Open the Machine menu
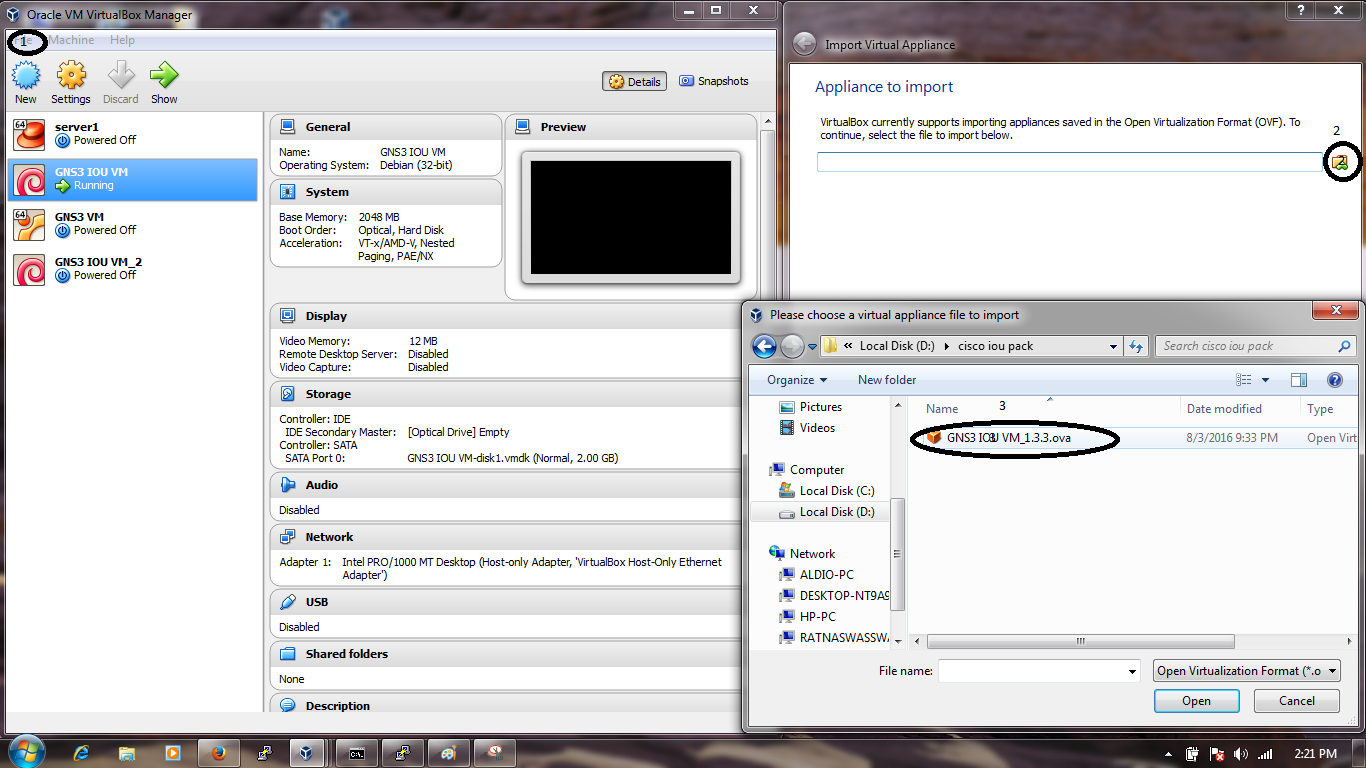Viewport: 1366px width, 768px height. coord(71,40)
